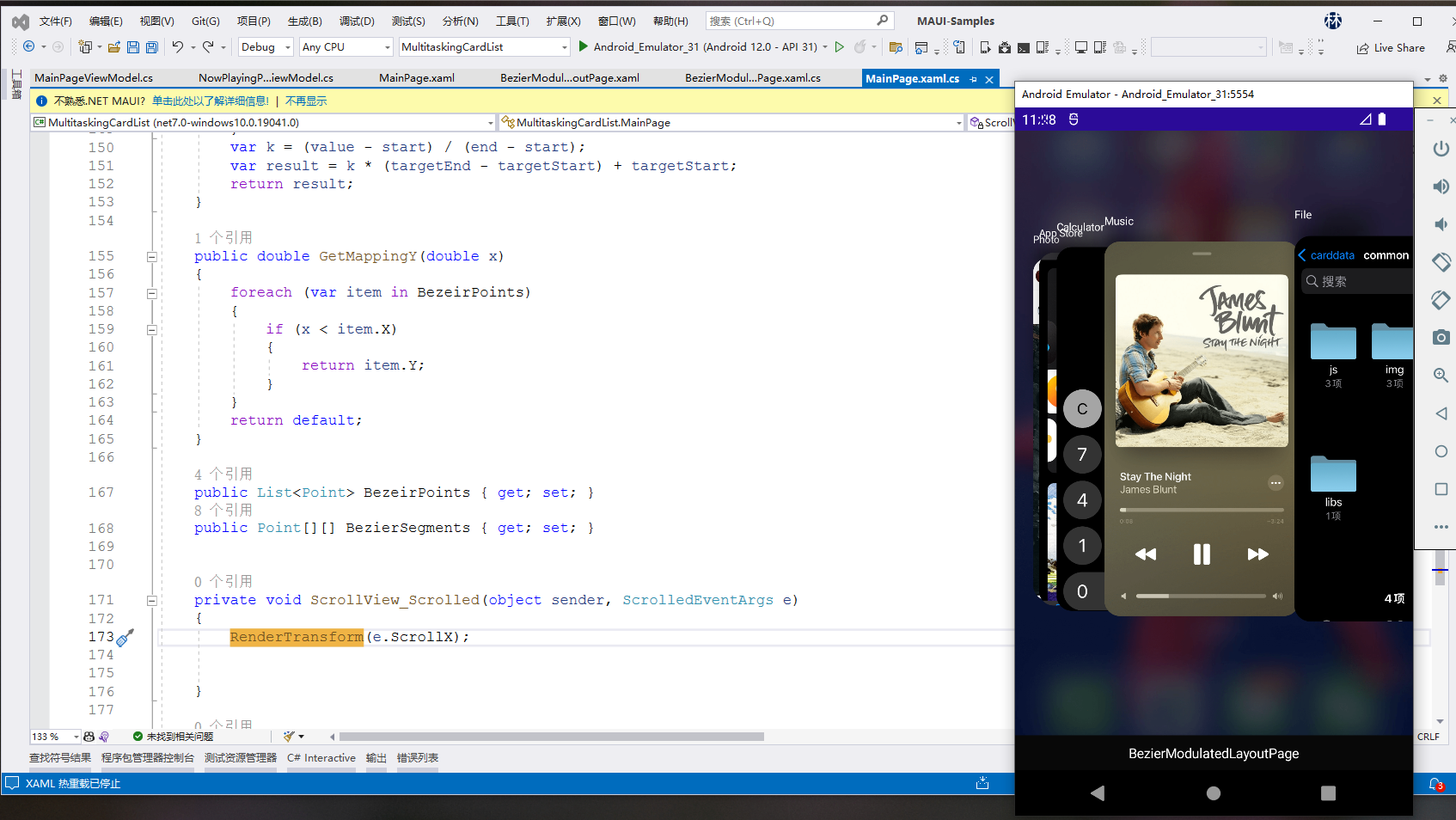Rotate emulator left with the diamond icon
Viewport: 1456px width, 820px height.
[x=1441, y=262]
